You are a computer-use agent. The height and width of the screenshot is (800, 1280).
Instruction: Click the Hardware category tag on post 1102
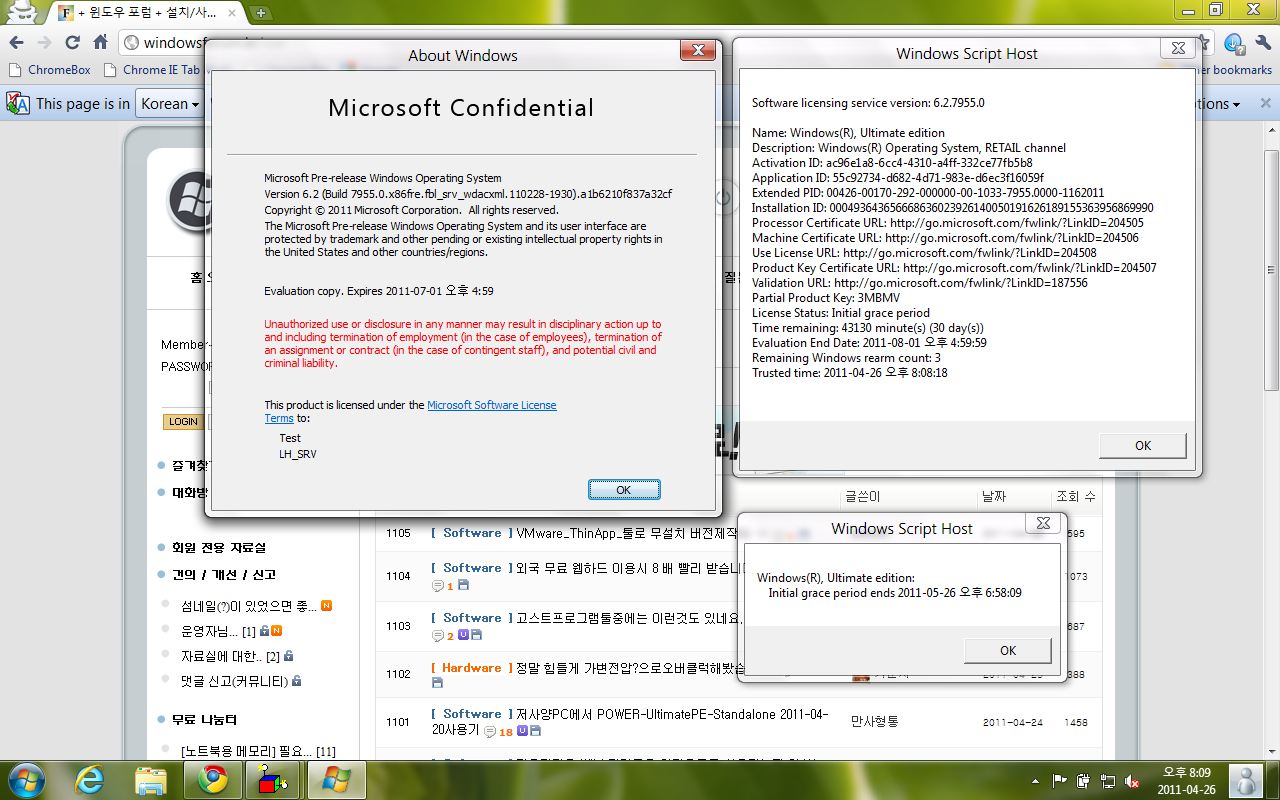tap(471, 668)
